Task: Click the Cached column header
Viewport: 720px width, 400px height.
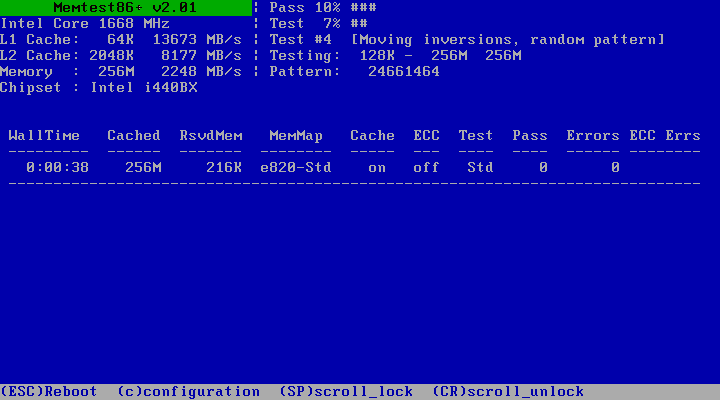Action: click(x=134, y=135)
